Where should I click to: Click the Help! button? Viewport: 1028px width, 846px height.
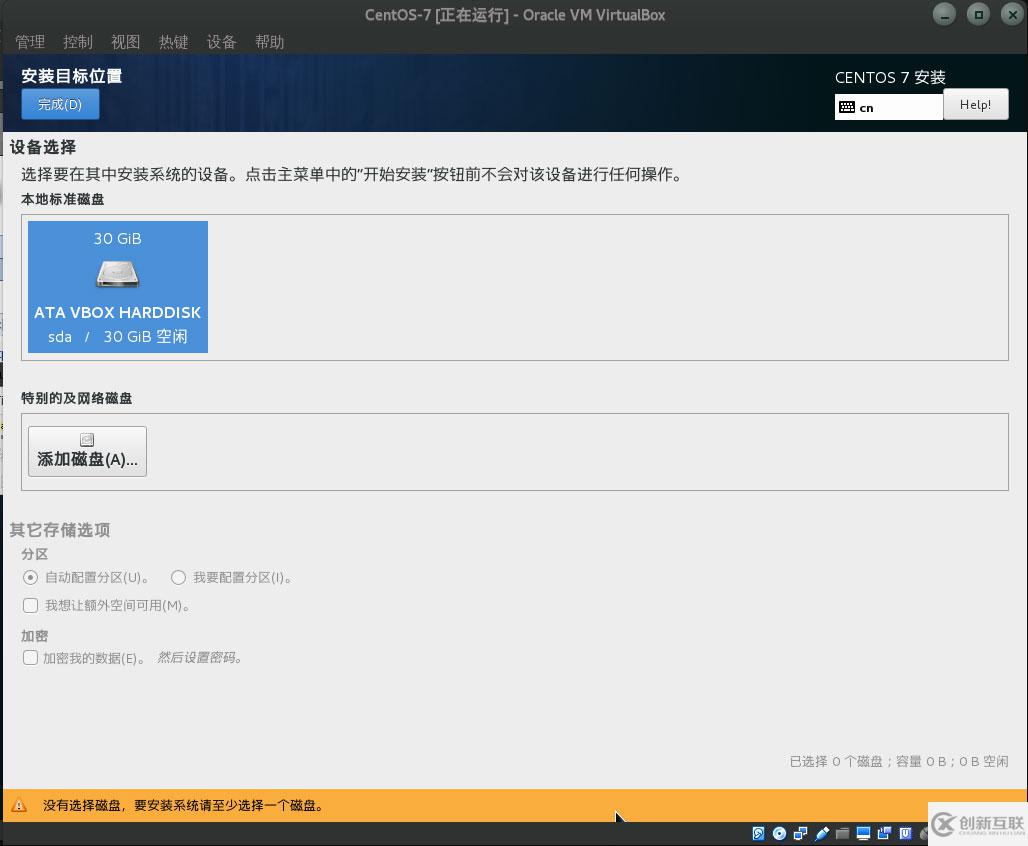click(976, 104)
